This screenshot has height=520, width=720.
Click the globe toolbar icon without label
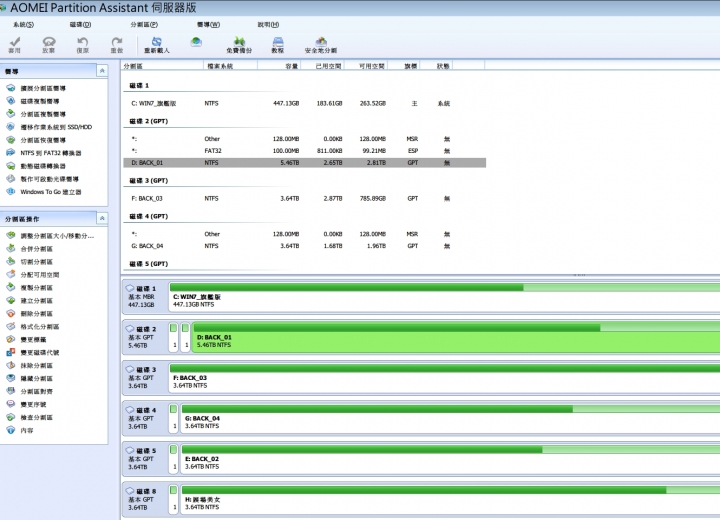(197, 42)
